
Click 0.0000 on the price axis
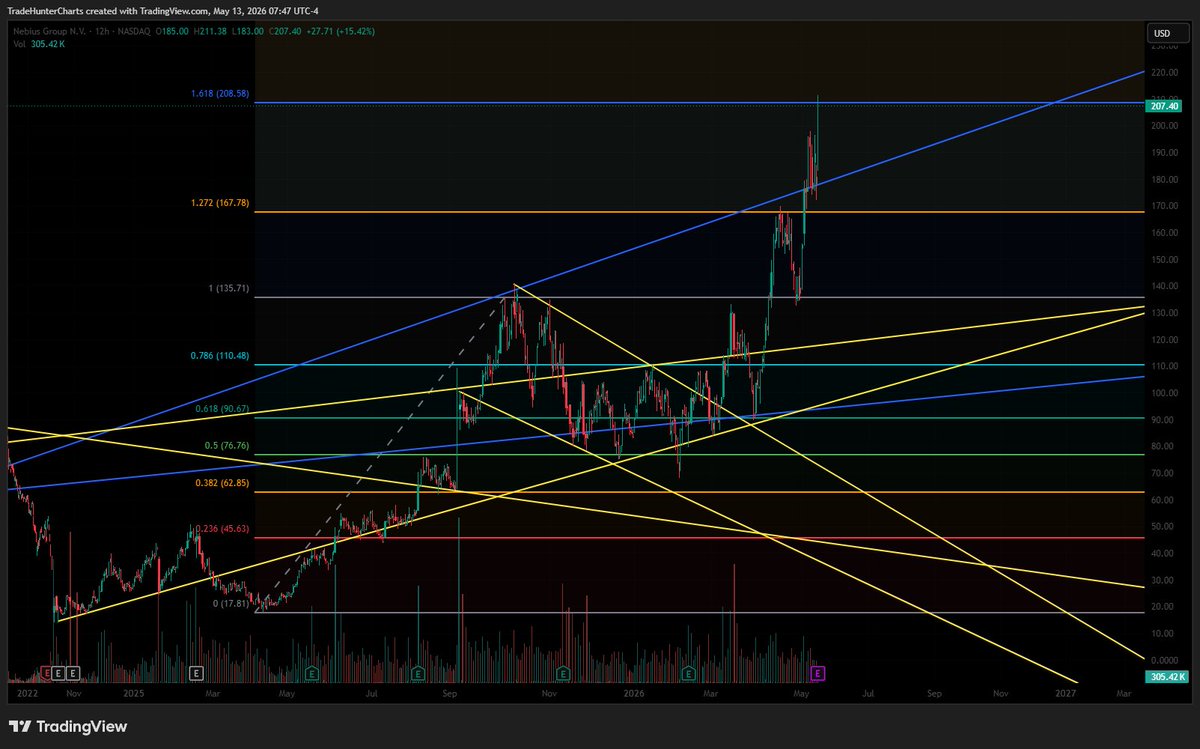click(1165, 660)
